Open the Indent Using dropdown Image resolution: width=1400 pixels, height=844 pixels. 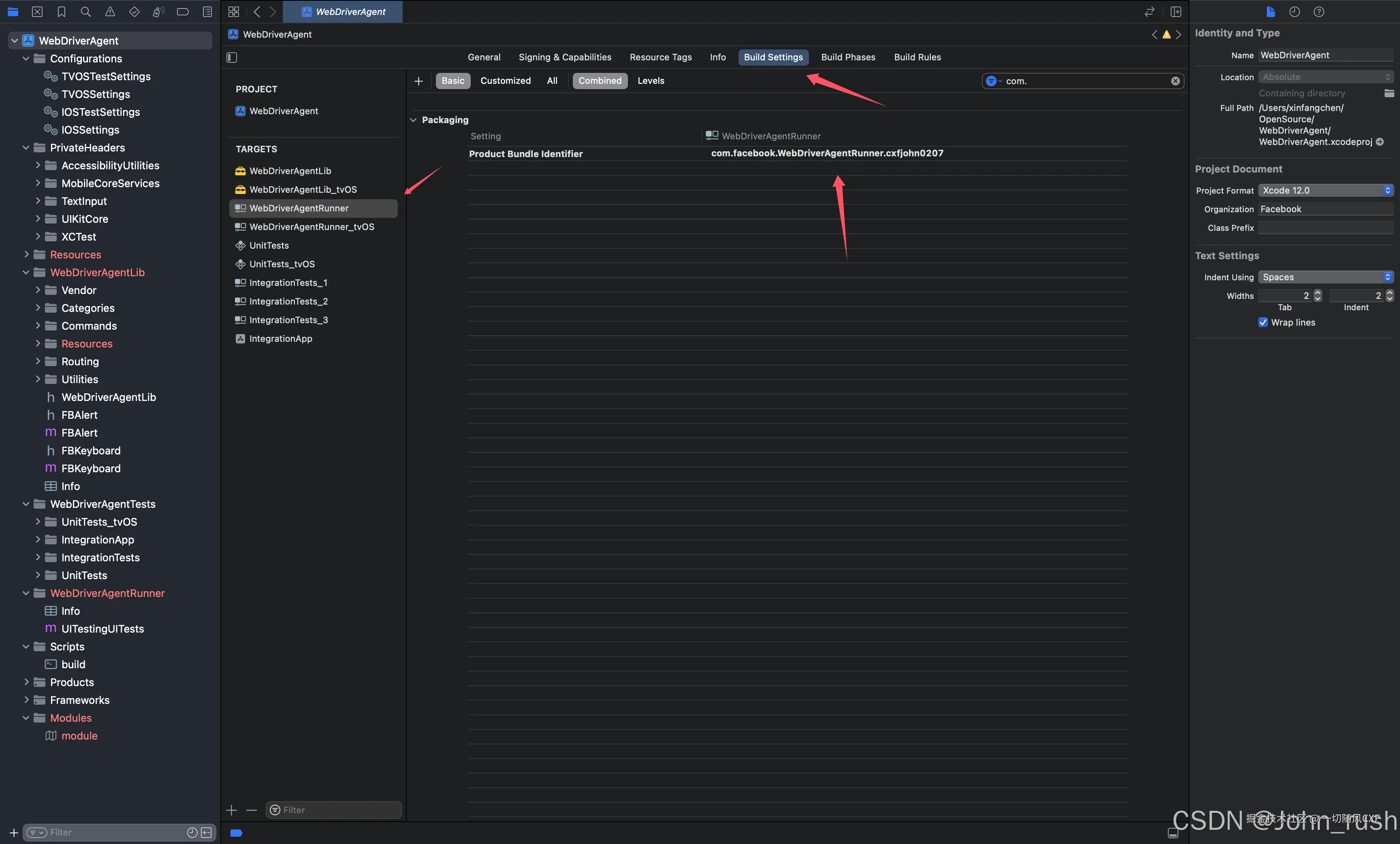(1325, 277)
